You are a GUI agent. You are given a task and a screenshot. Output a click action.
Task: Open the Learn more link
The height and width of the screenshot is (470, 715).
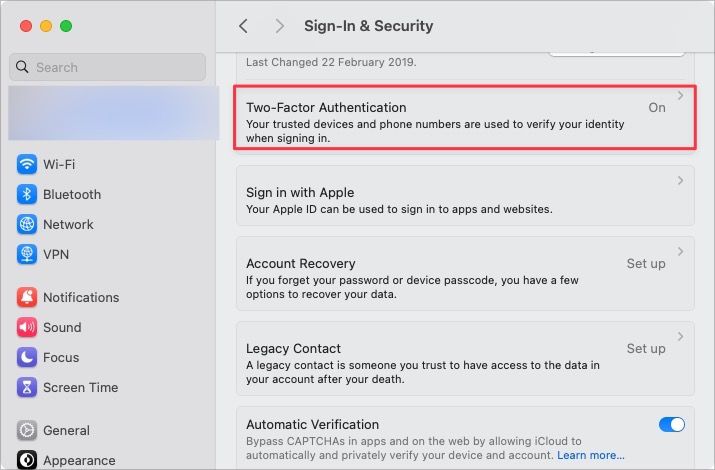coord(588,455)
